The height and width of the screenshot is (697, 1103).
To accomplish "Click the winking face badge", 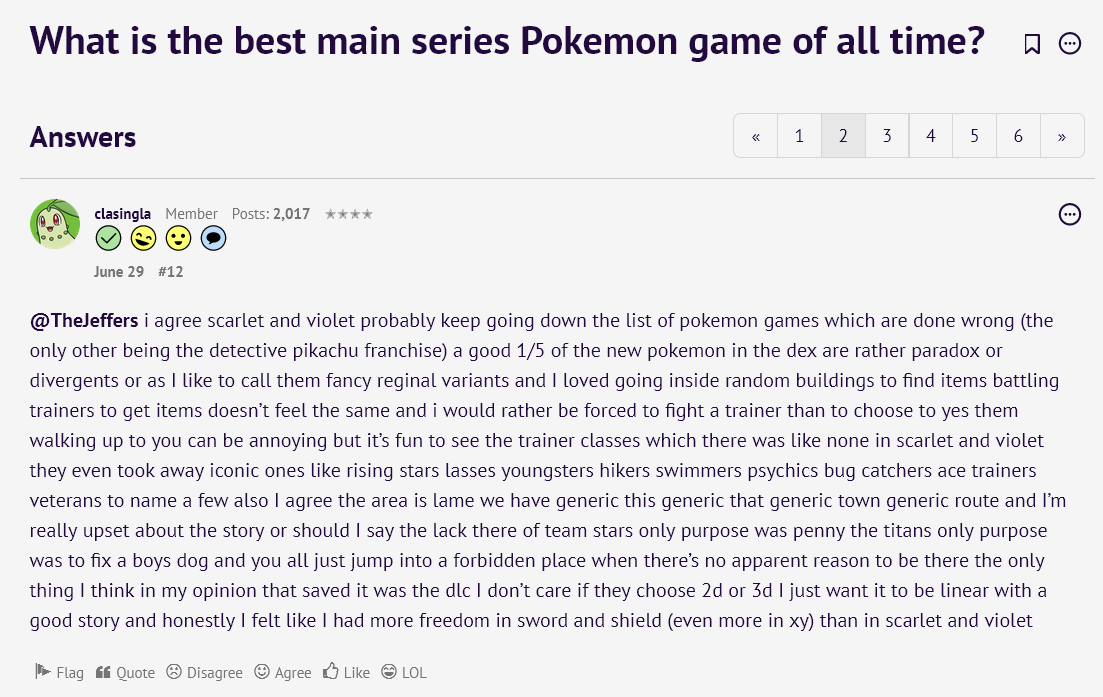I will tap(144, 238).
